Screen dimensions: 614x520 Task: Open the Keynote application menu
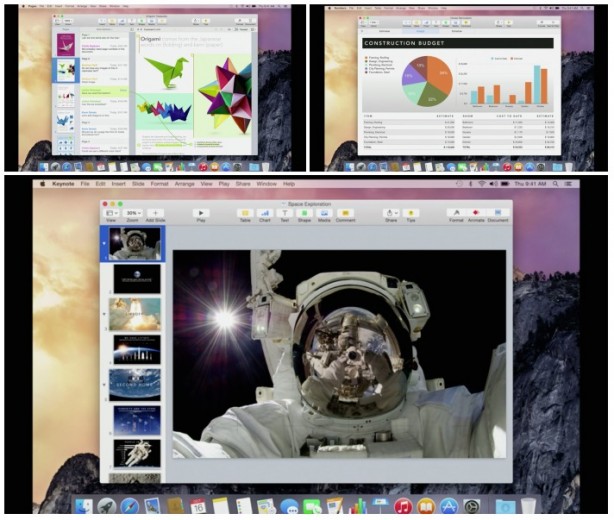(63, 184)
